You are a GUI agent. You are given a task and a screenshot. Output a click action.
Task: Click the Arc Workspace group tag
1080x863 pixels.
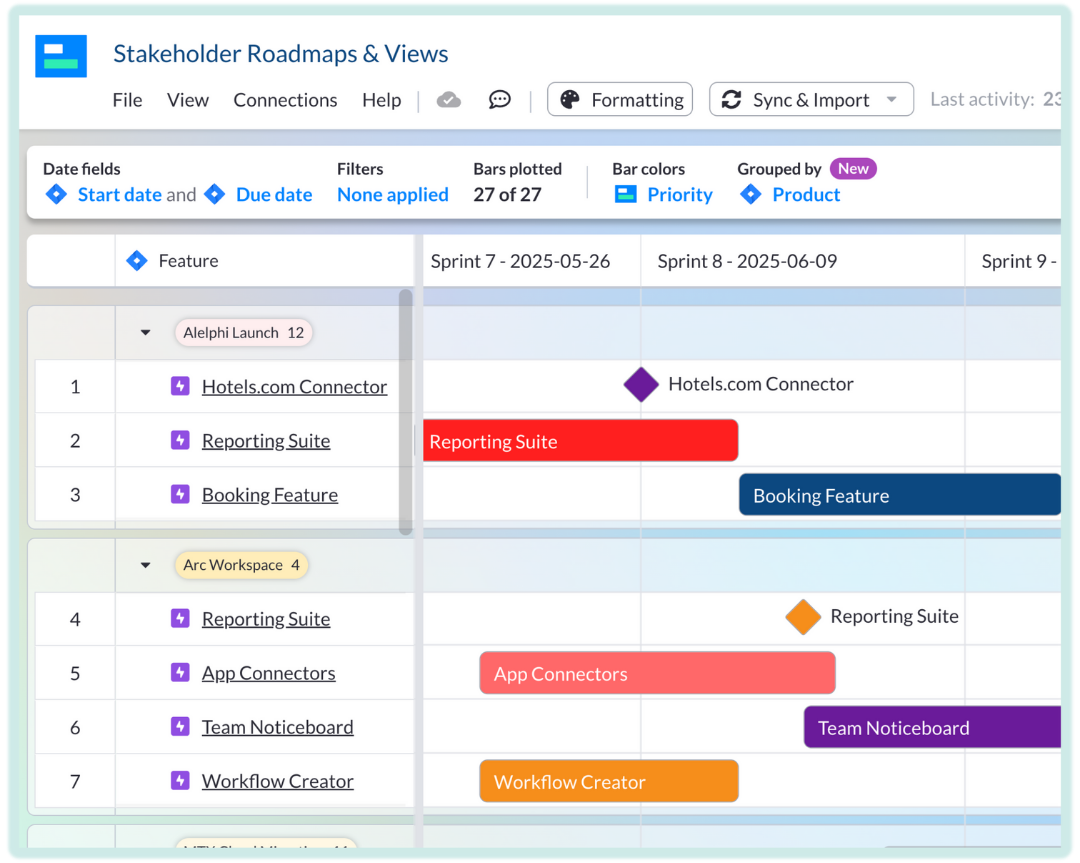pos(241,565)
